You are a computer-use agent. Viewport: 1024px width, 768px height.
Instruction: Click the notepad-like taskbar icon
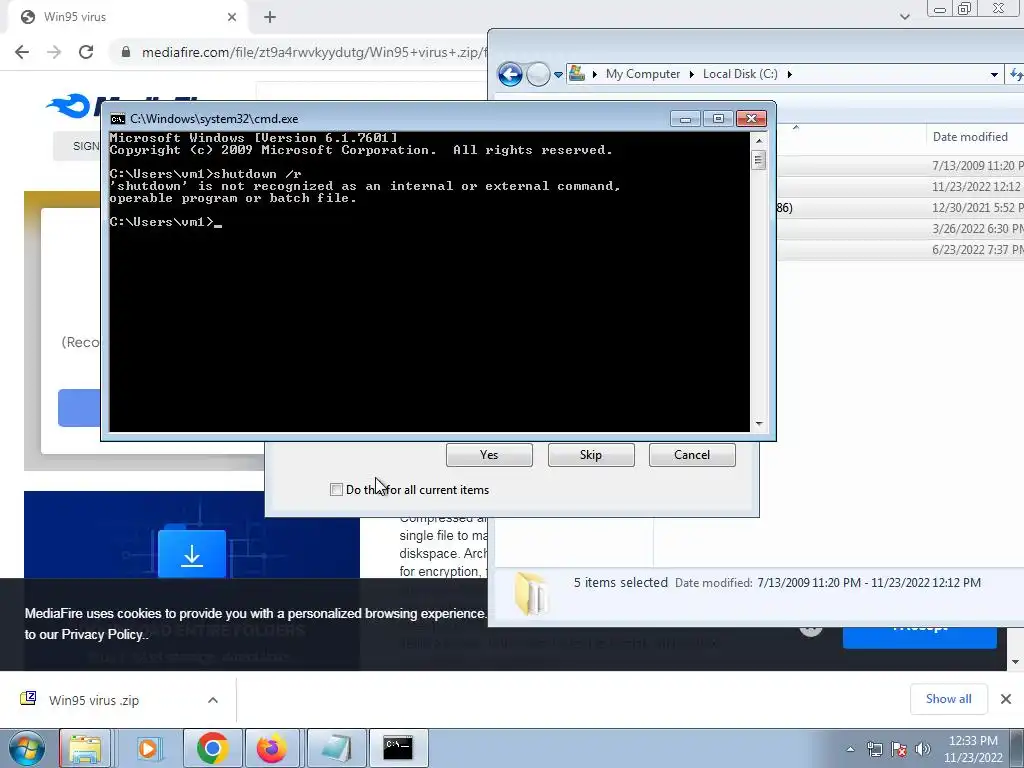336,748
